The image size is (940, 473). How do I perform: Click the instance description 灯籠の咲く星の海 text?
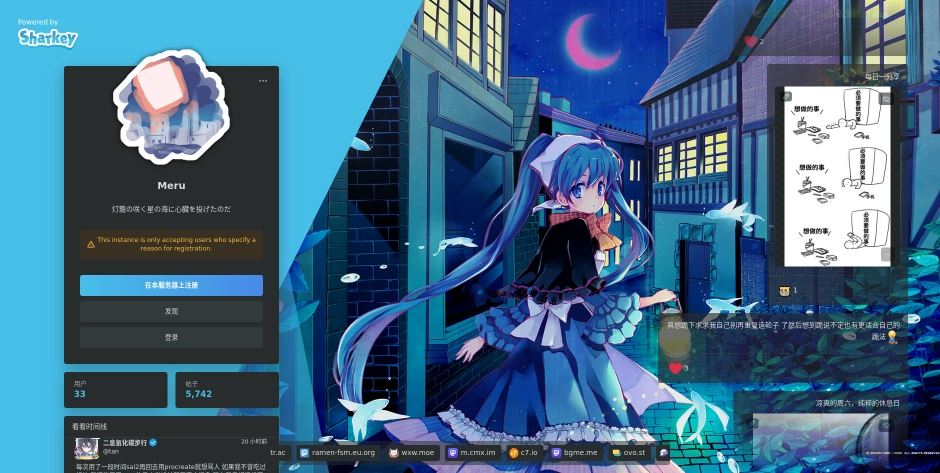tap(171, 209)
